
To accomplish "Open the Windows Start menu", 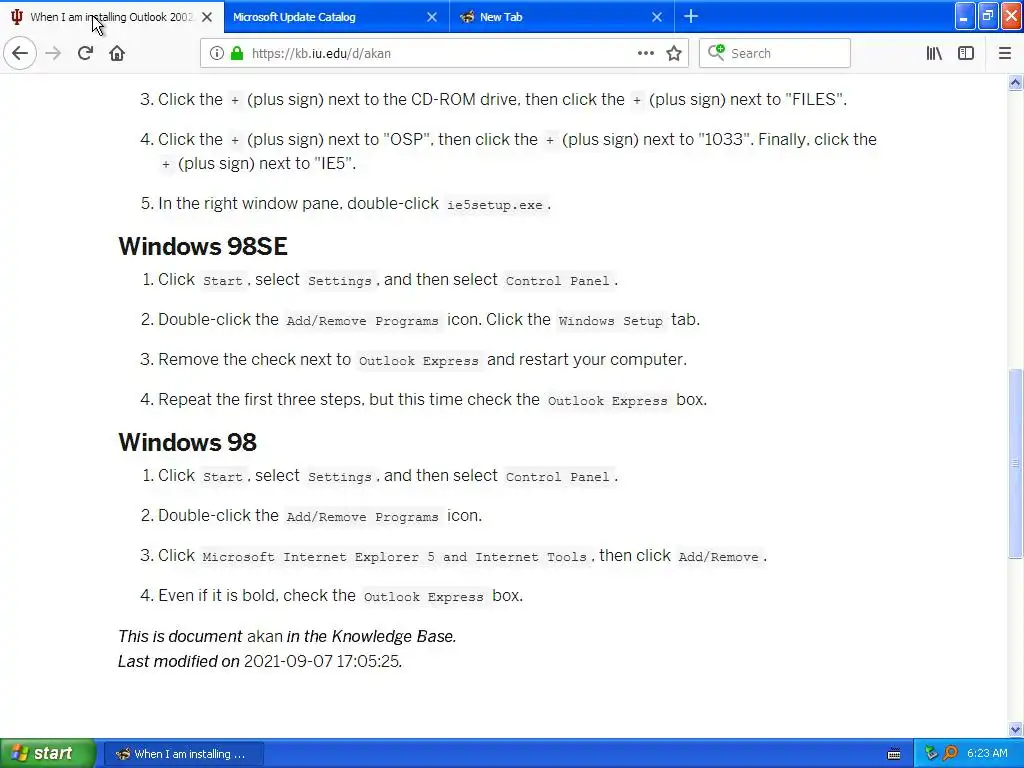I will click(47, 753).
